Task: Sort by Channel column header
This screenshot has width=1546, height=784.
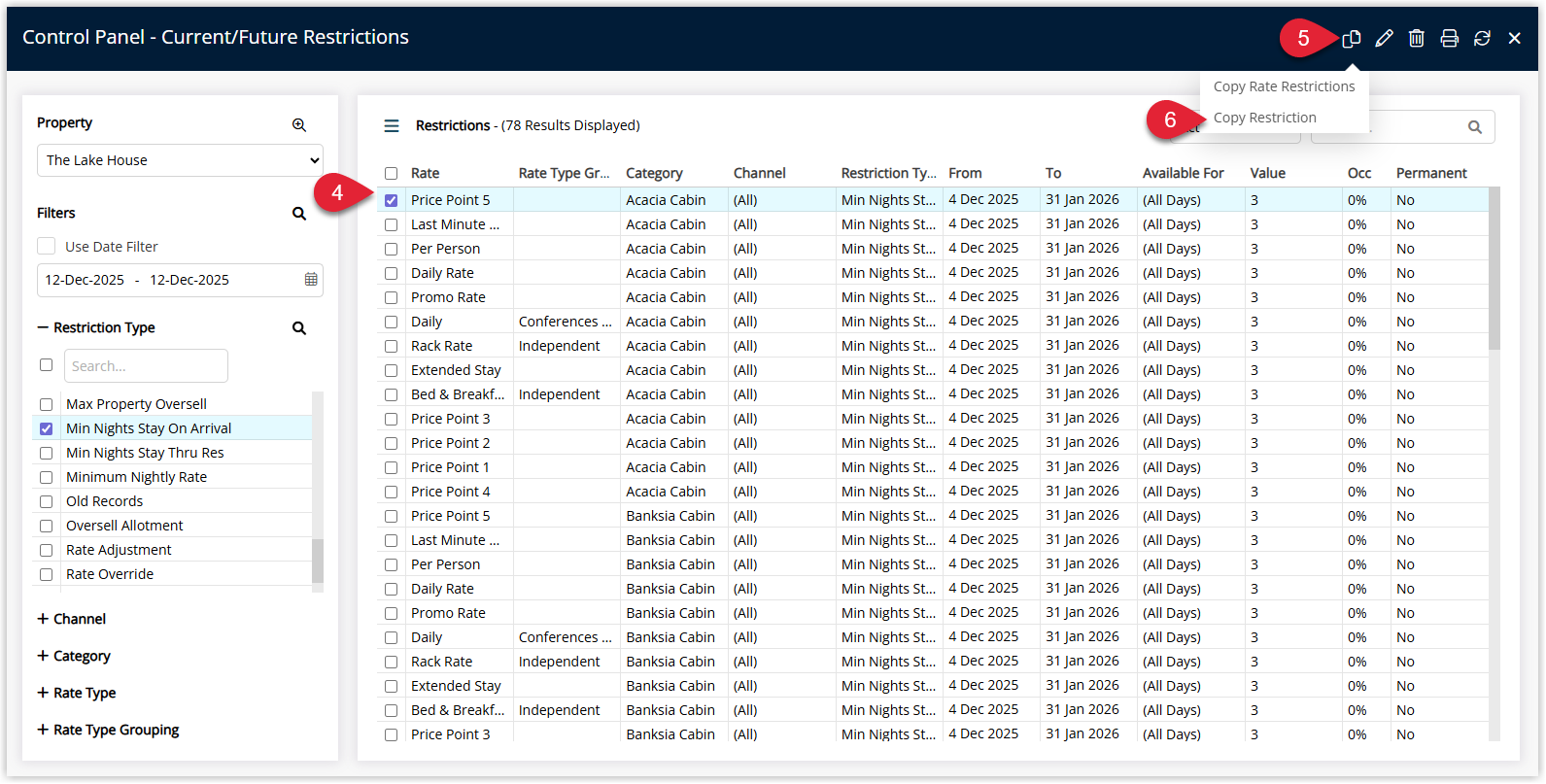Action: pyautogui.click(x=759, y=173)
